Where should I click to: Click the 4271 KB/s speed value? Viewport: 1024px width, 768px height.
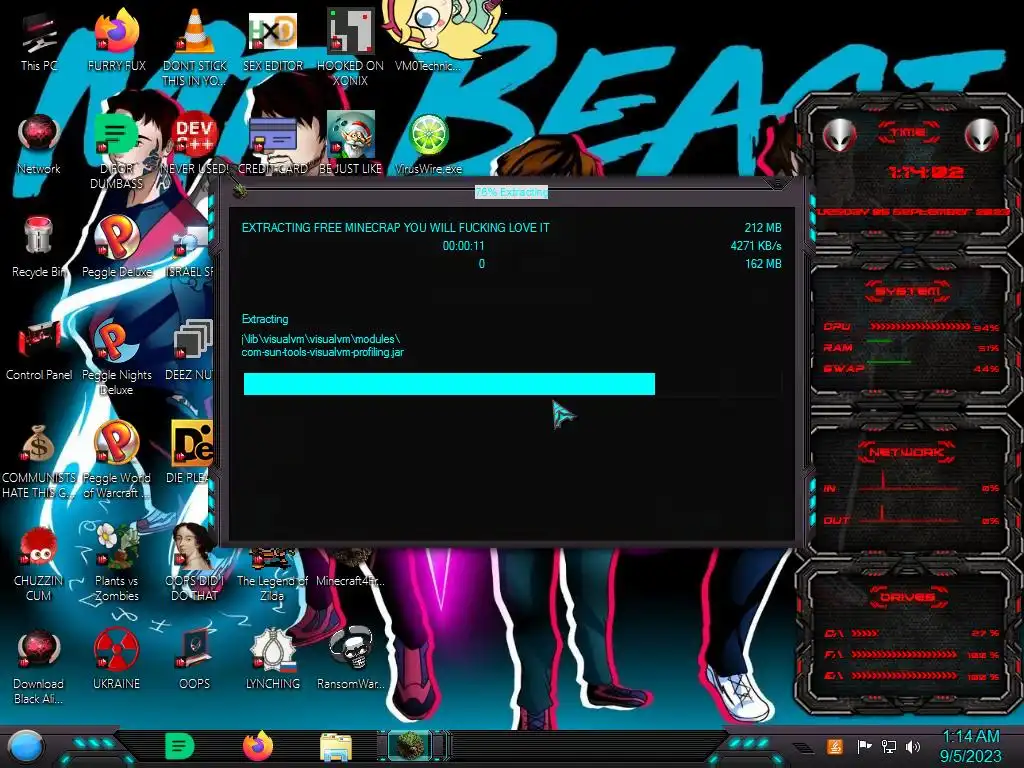pos(756,246)
